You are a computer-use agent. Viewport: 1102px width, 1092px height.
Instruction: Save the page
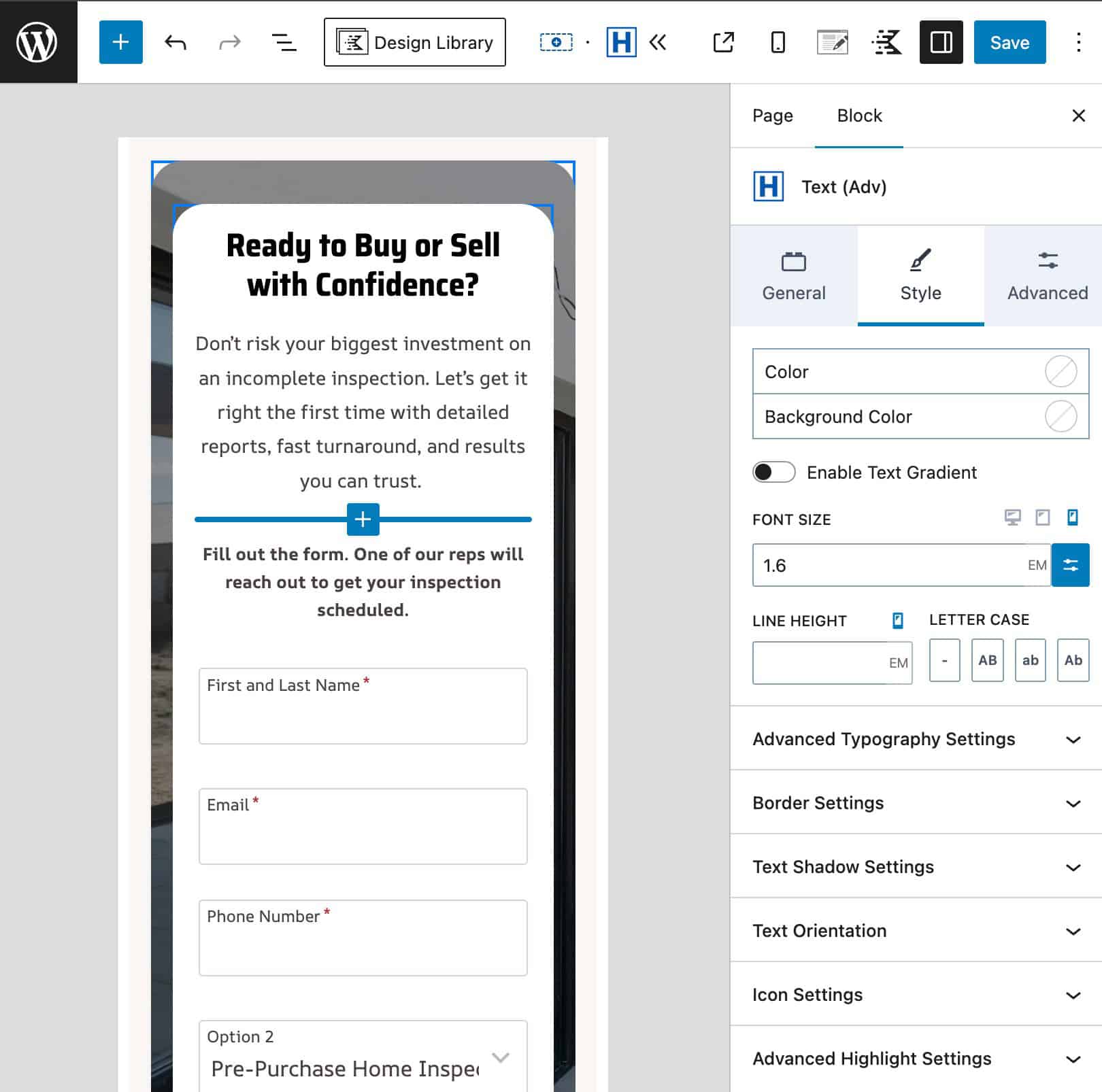click(1009, 42)
